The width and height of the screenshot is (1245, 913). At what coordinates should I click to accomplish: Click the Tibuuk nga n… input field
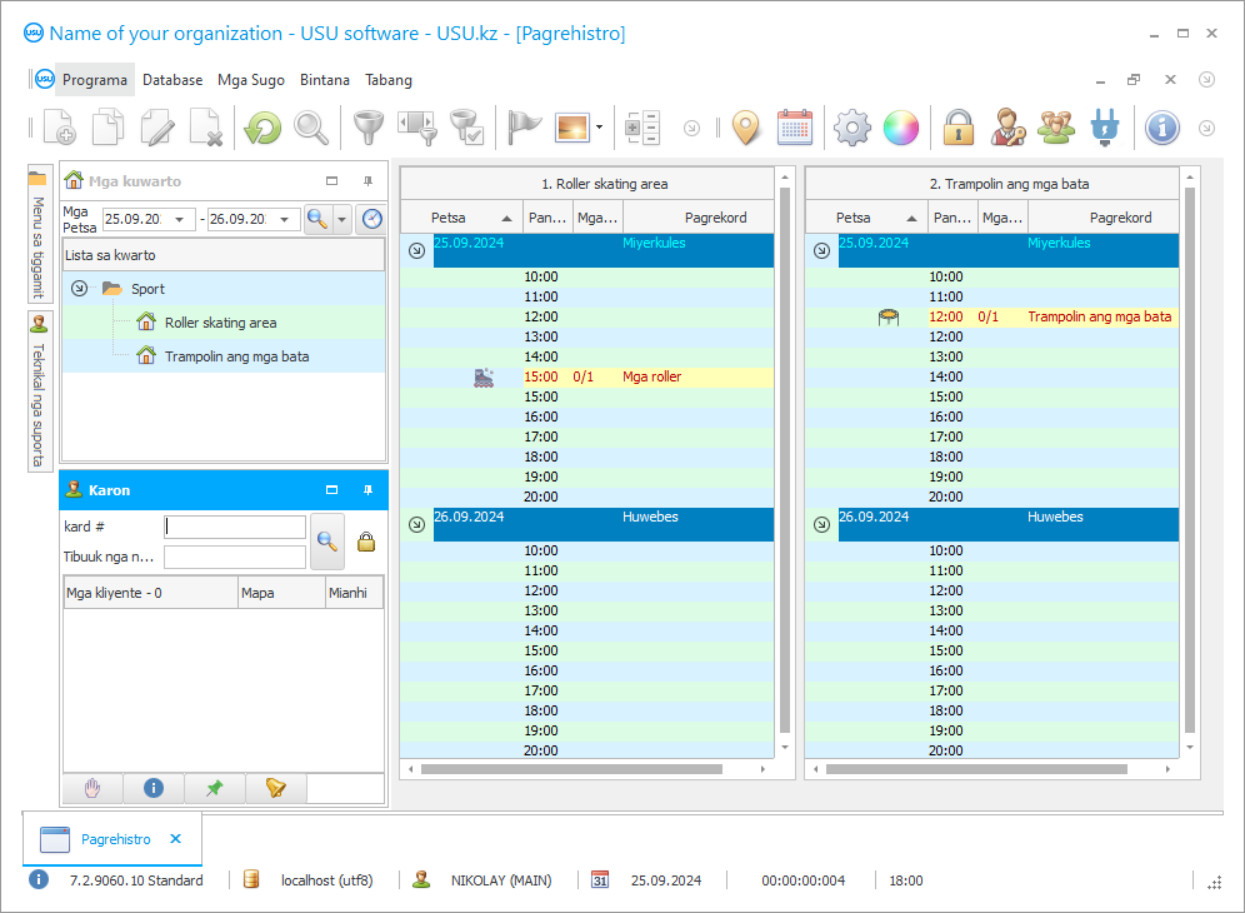[x=235, y=557]
